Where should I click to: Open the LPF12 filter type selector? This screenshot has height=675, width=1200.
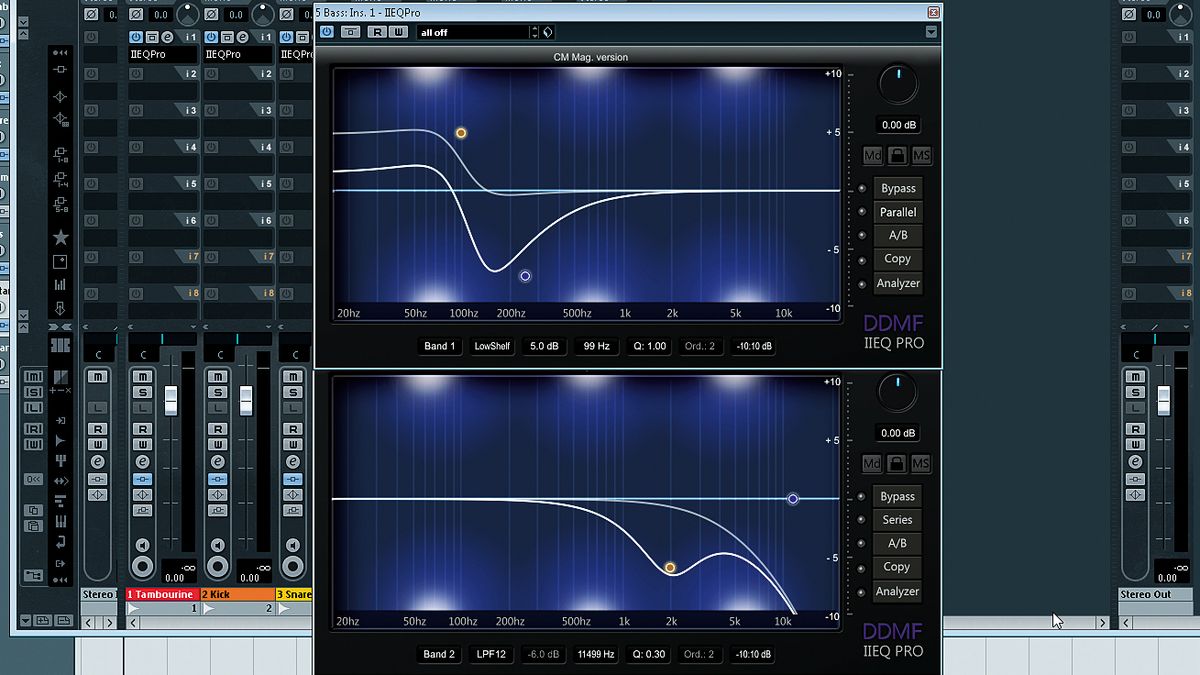click(x=491, y=654)
